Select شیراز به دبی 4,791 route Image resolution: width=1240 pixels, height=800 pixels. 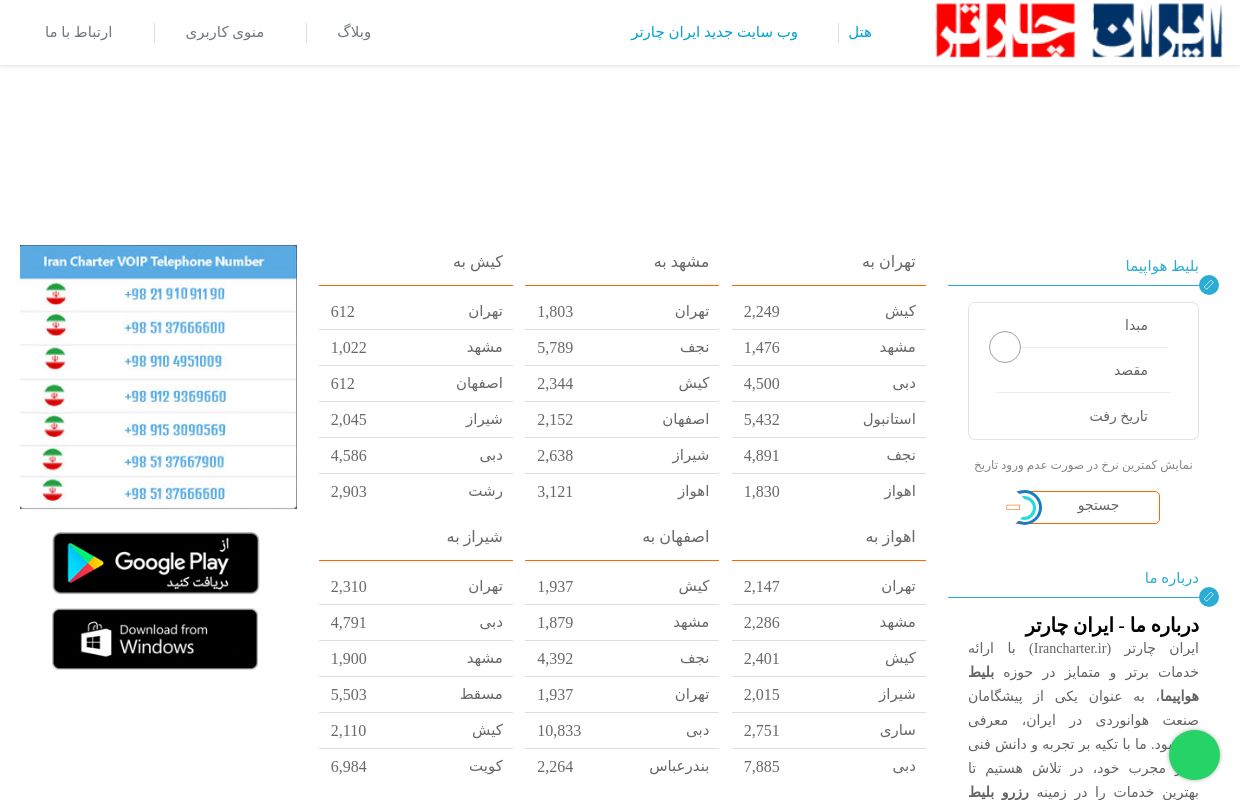(416, 623)
